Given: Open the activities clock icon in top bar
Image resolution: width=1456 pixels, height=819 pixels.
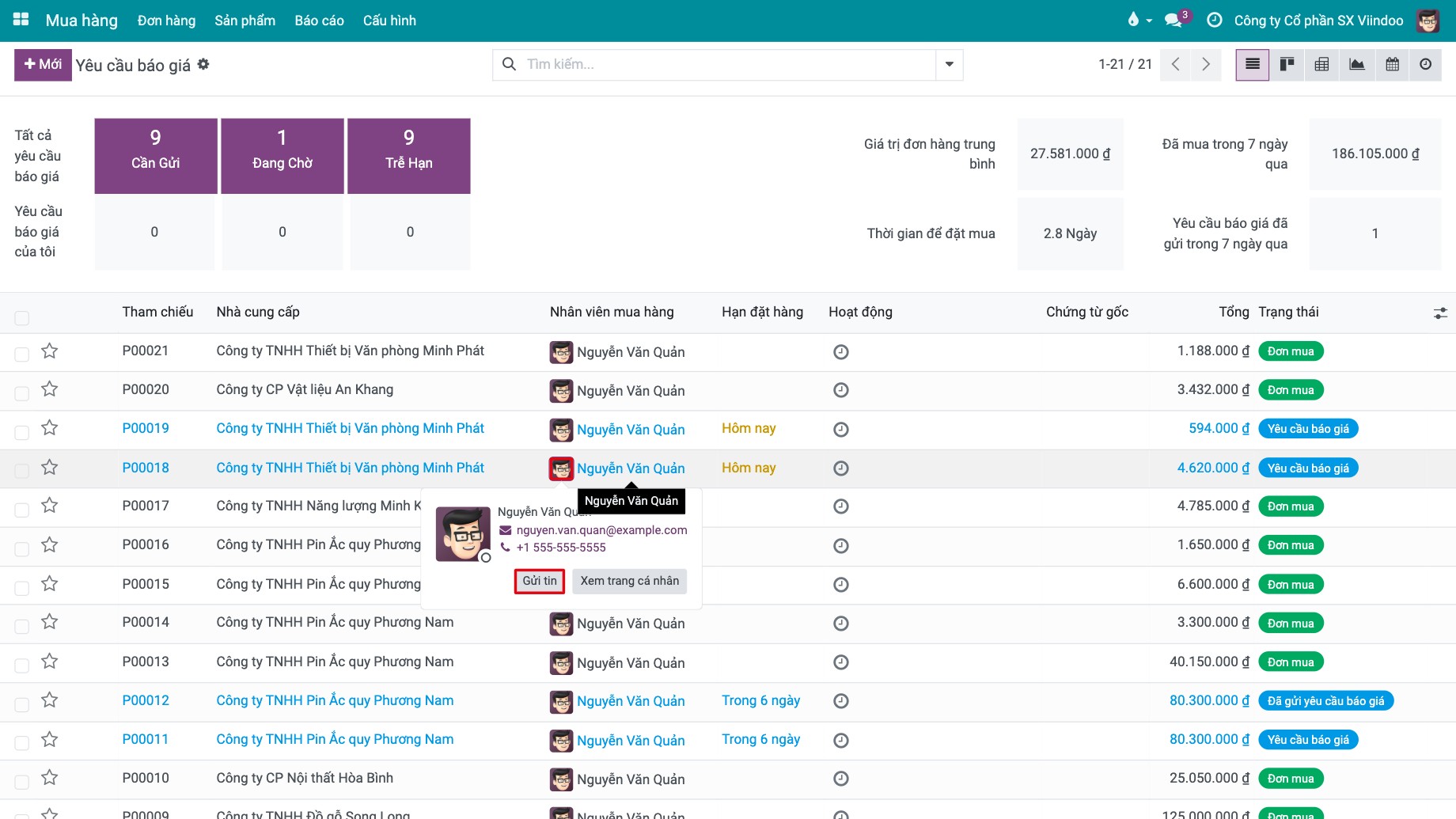Looking at the screenshot, I should tap(1214, 20).
